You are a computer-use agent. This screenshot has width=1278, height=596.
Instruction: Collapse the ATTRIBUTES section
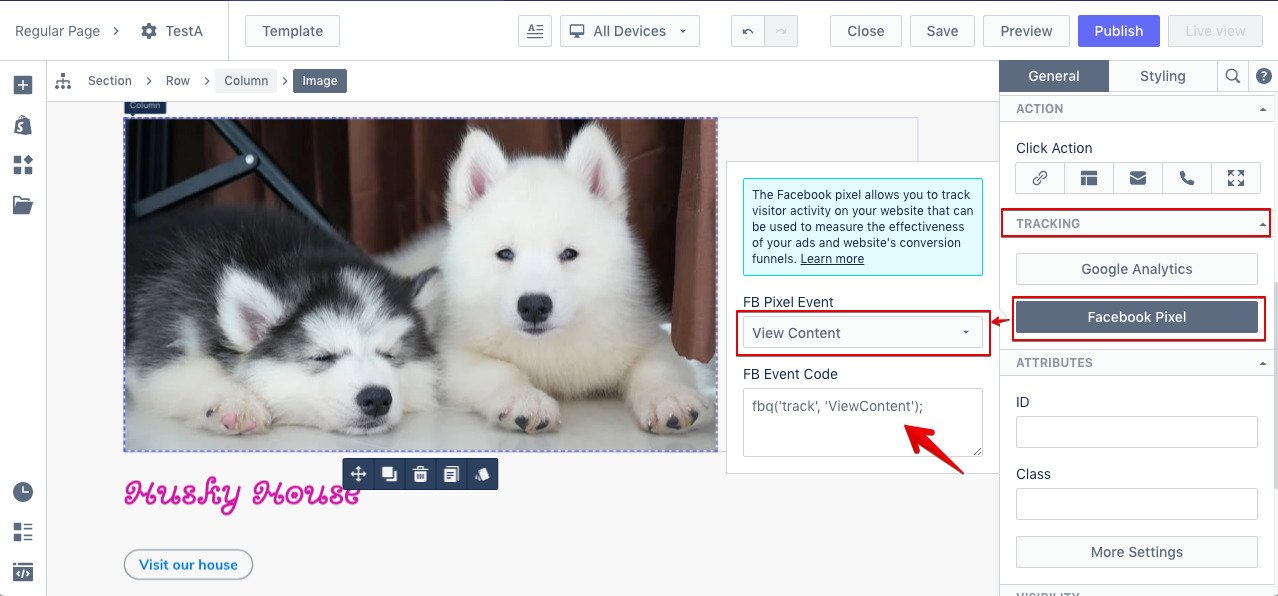click(1262, 363)
